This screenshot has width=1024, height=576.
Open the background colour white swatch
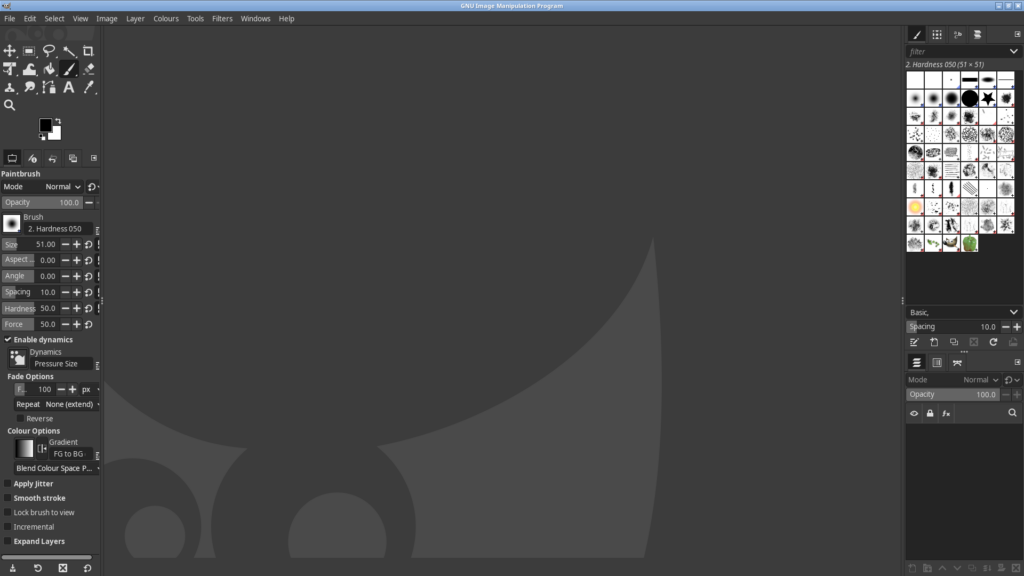[x=56, y=135]
